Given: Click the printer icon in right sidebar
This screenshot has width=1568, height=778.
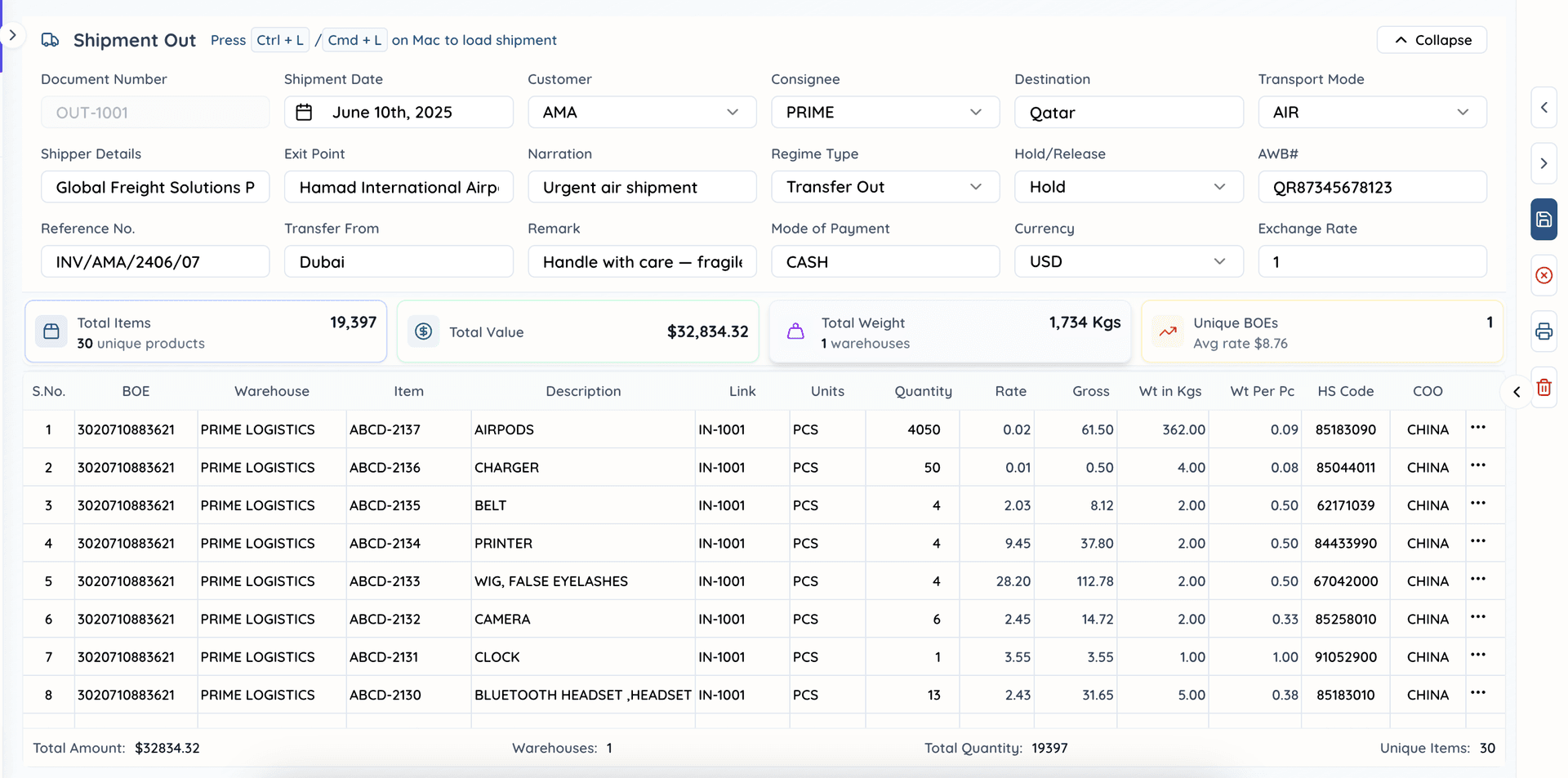Looking at the screenshot, I should coord(1543,331).
